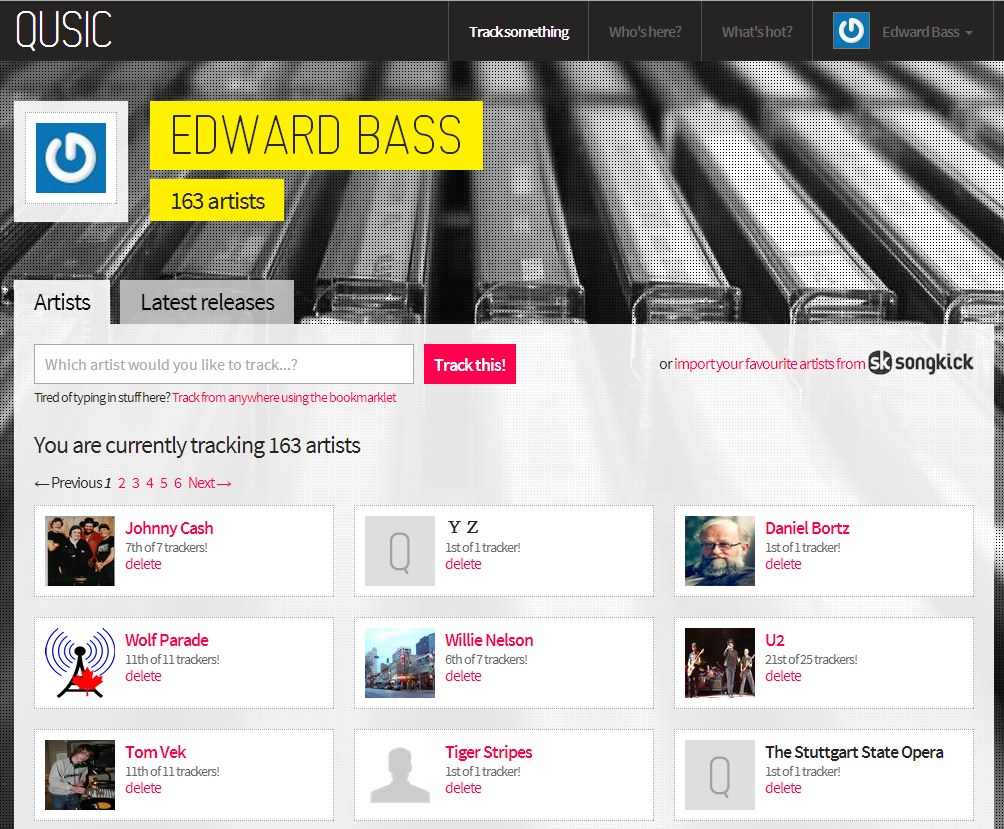Open the large Edward Bass profile picture
Image resolution: width=1004 pixels, height=829 pixels.
point(71,158)
